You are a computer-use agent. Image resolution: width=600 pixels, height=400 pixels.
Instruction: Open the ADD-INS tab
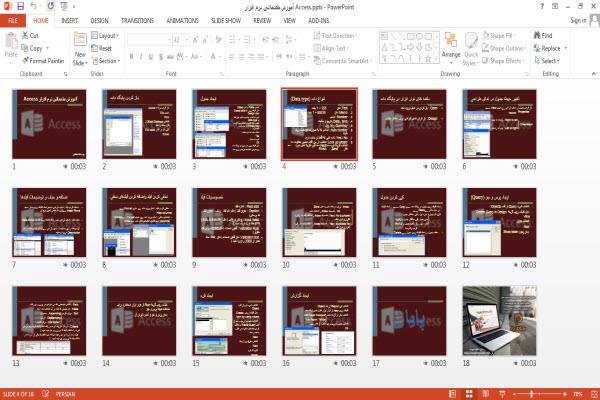pyautogui.click(x=318, y=21)
